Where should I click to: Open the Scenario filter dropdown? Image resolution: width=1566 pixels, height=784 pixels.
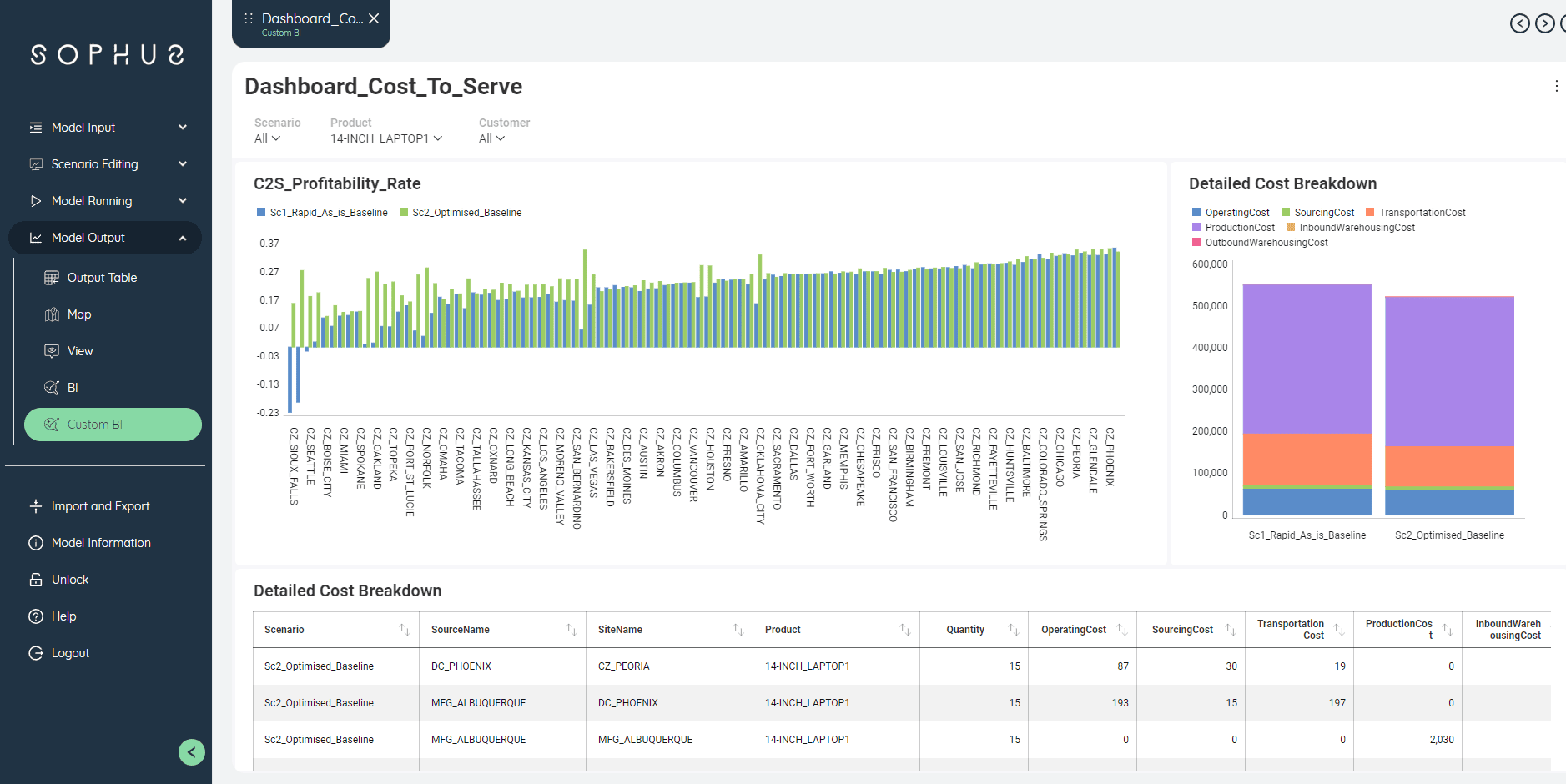coord(267,138)
